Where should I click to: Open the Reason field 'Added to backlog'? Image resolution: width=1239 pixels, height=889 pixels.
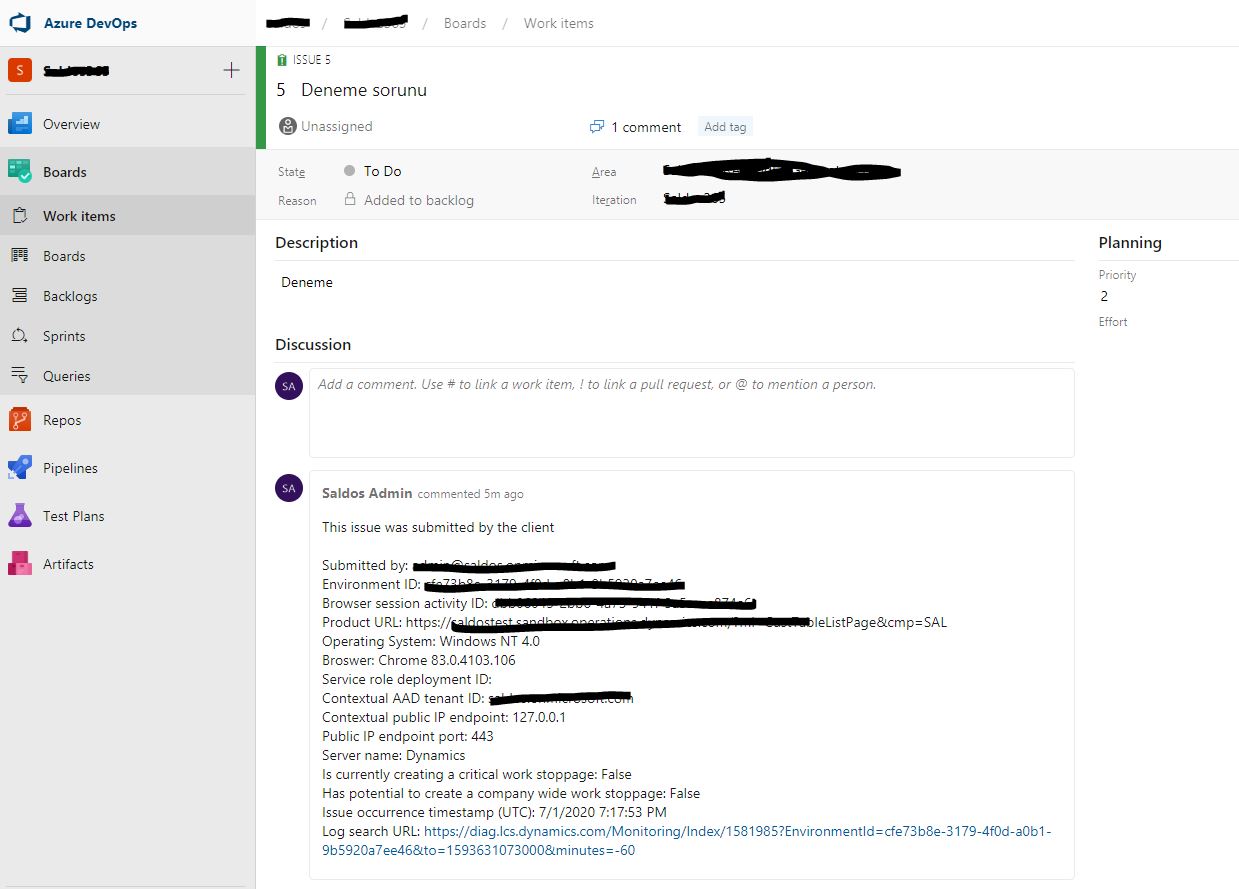click(x=419, y=200)
